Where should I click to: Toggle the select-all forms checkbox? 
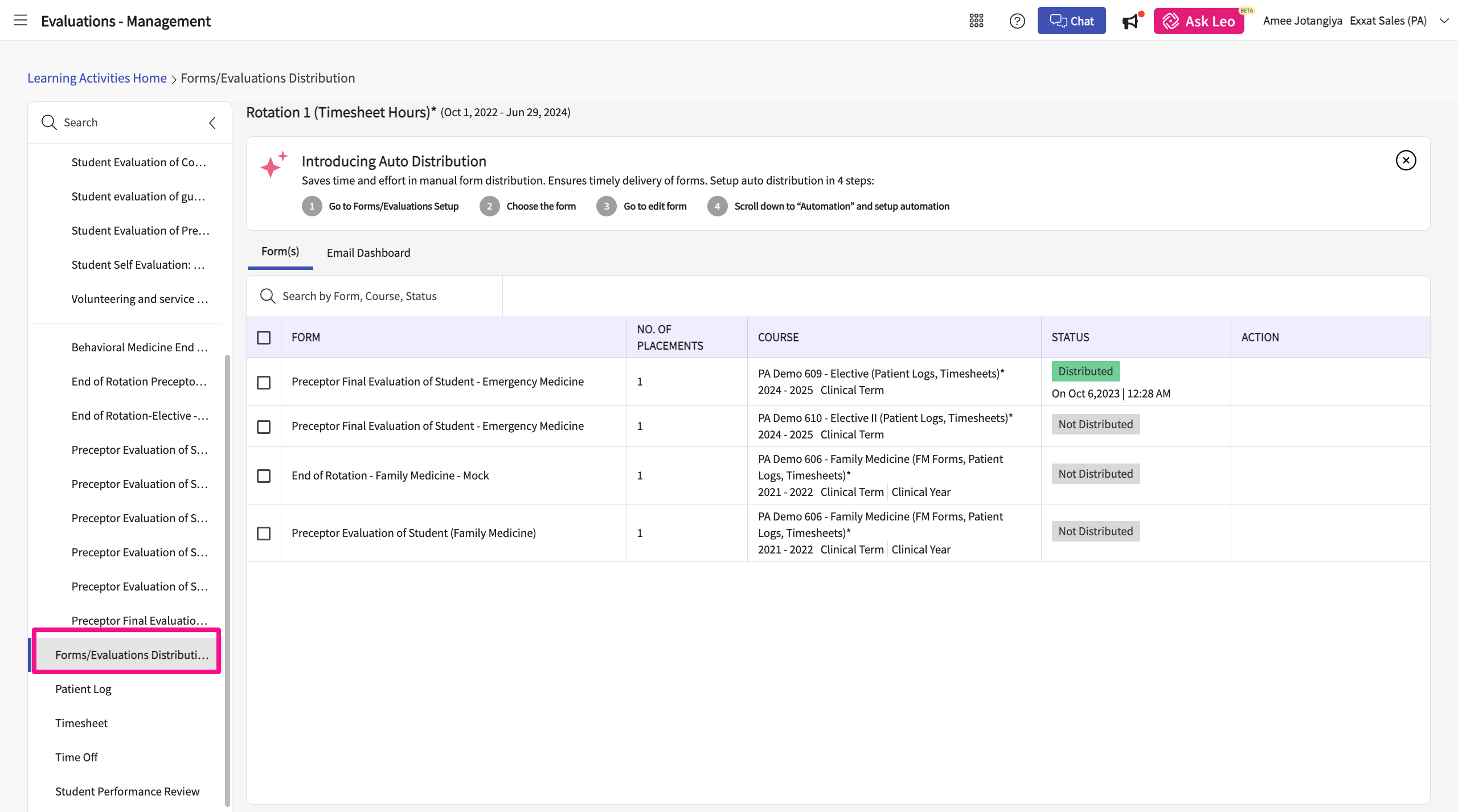264,338
